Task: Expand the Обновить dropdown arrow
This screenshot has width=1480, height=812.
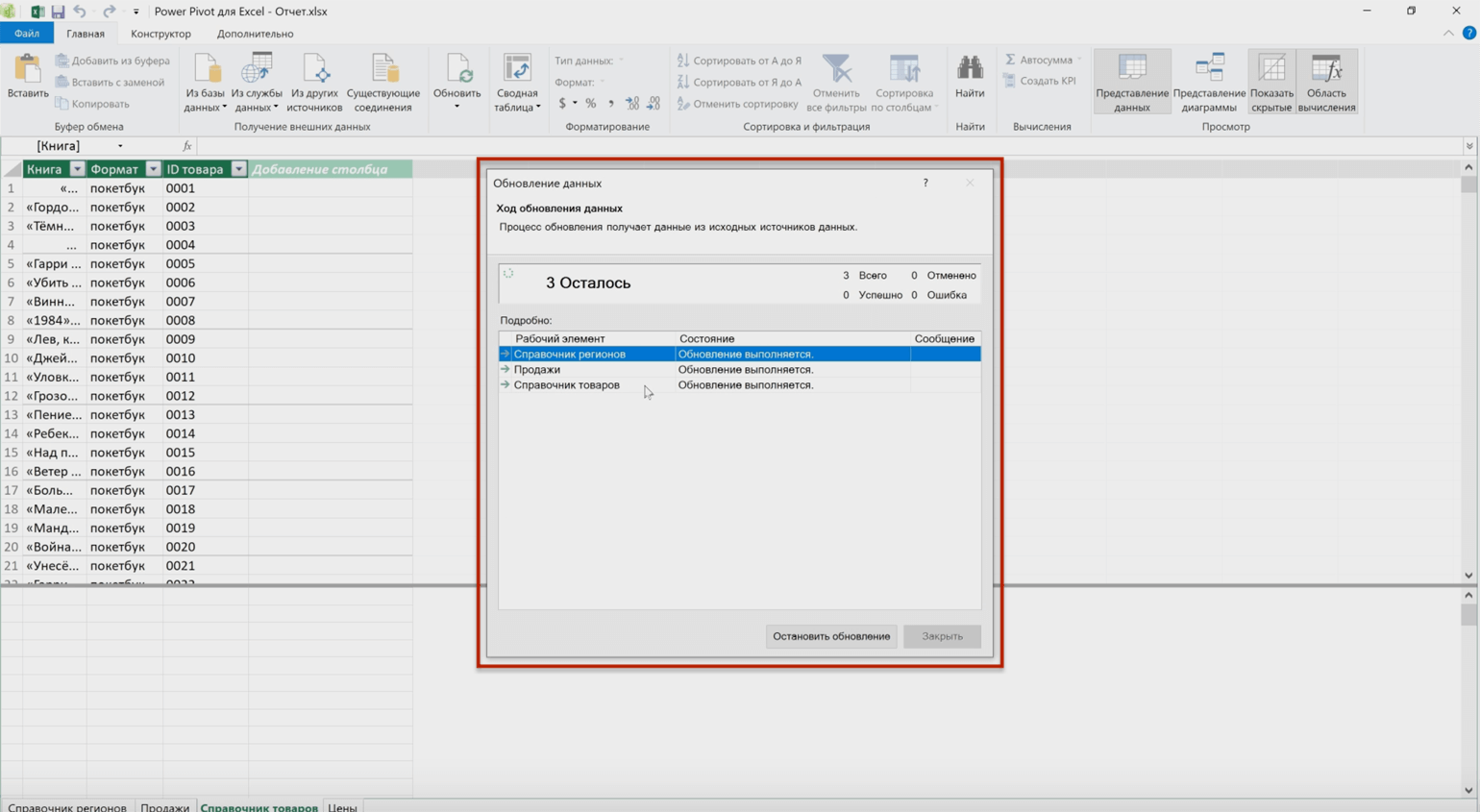Action: point(457,107)
